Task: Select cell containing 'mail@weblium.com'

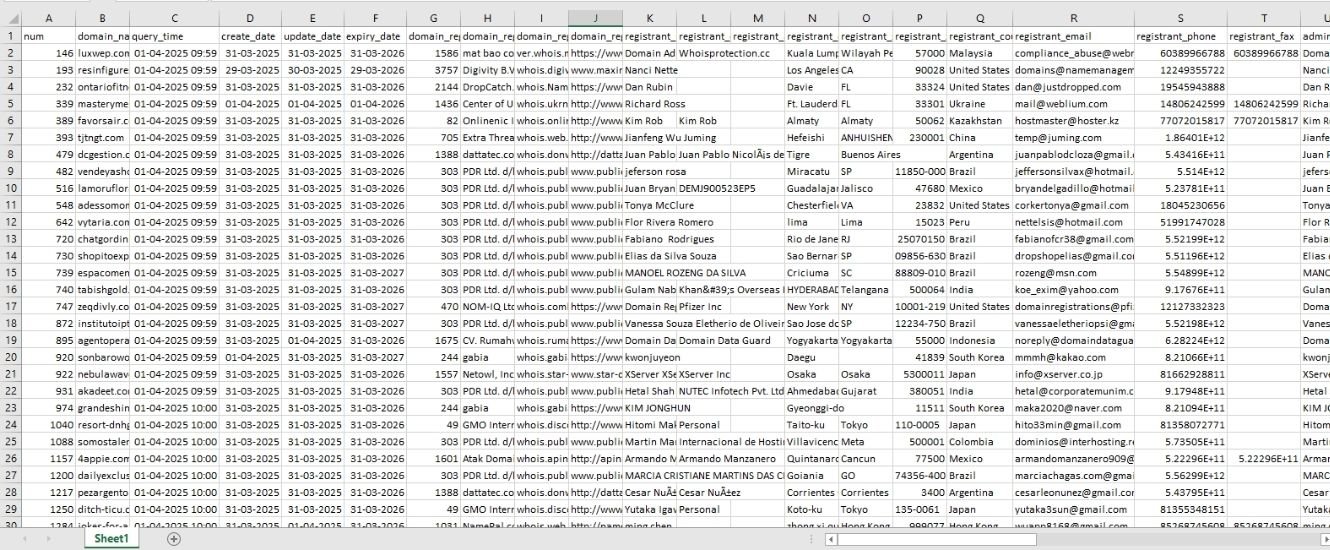Action: coord(1073,103)
